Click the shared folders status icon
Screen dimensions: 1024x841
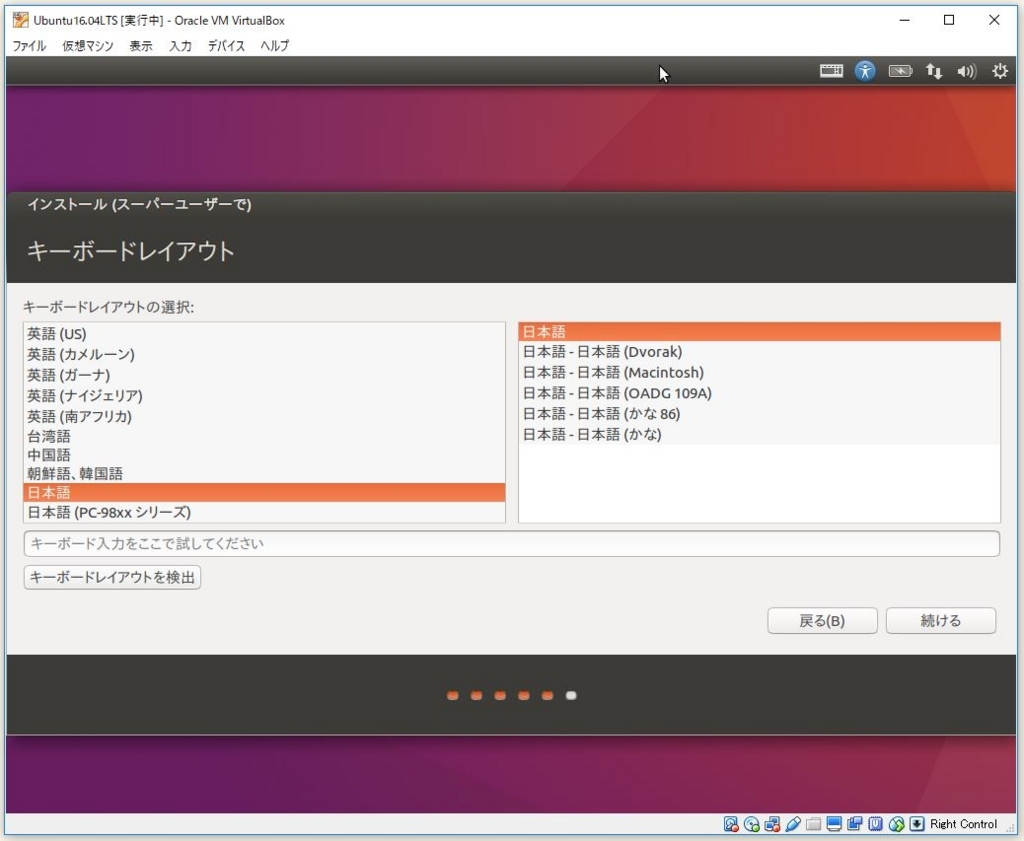tap(813, 824)
